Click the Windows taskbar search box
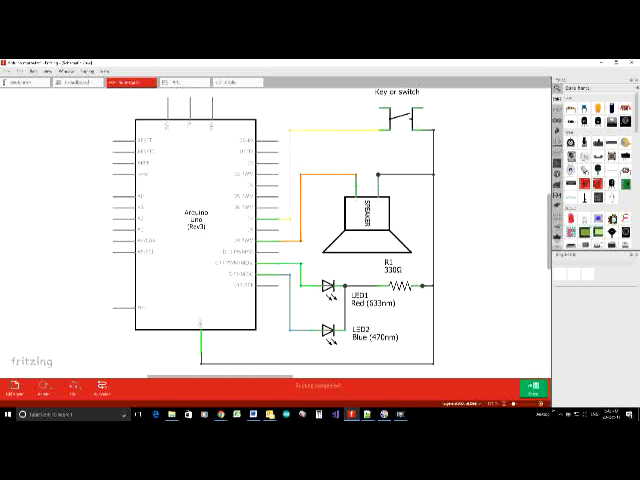This screenshot has height=480, width=640. click(x=73, y=414)
